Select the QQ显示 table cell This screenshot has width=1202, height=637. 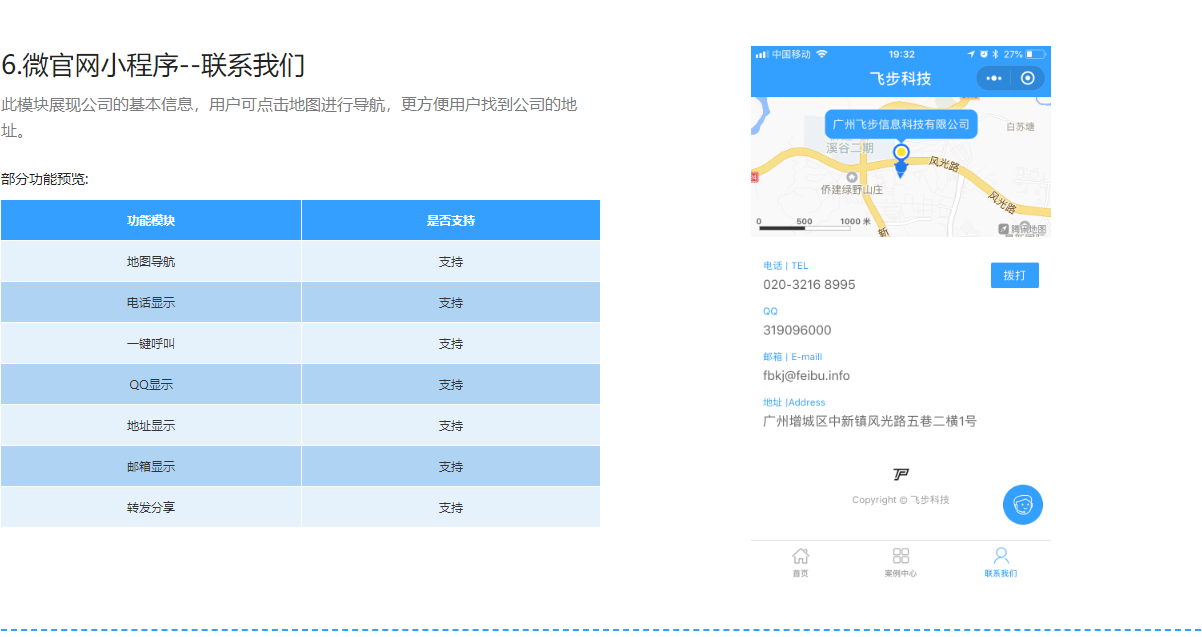click(x=151, y=385)
